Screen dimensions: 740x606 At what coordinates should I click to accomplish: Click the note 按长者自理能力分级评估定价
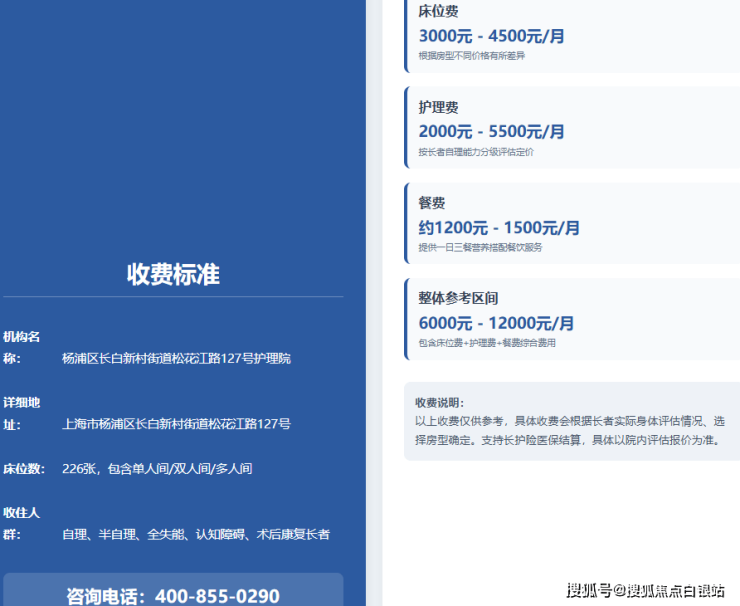[x=476, y=152]
